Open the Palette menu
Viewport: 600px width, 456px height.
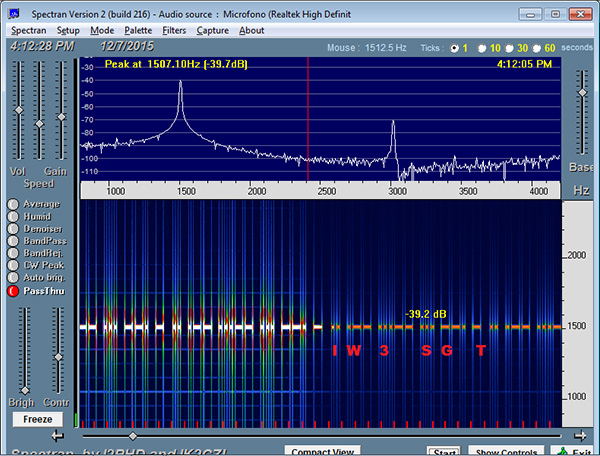click(x=138, y=30)
